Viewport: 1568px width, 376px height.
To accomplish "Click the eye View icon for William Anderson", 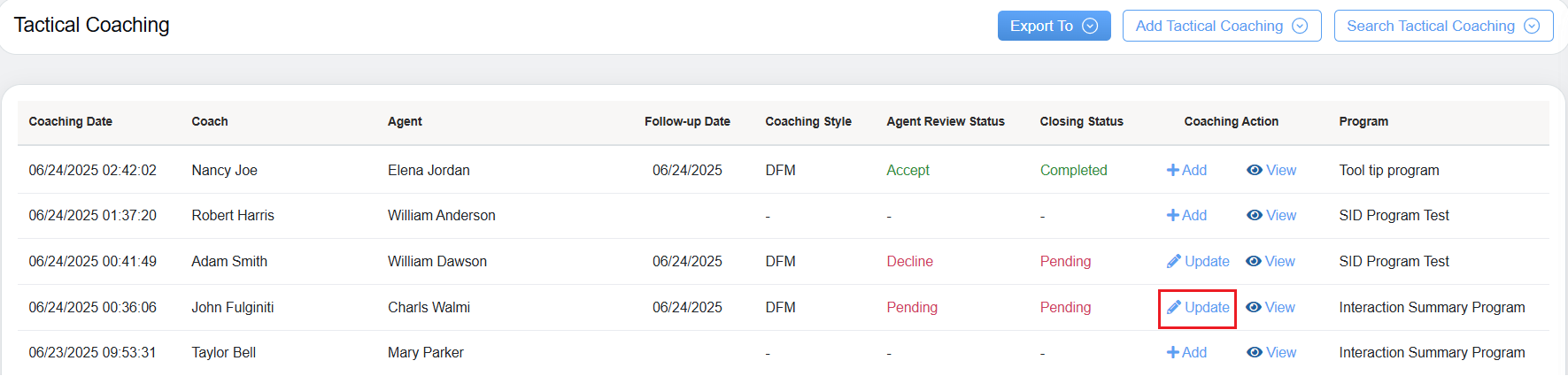I will (1255, 216).
